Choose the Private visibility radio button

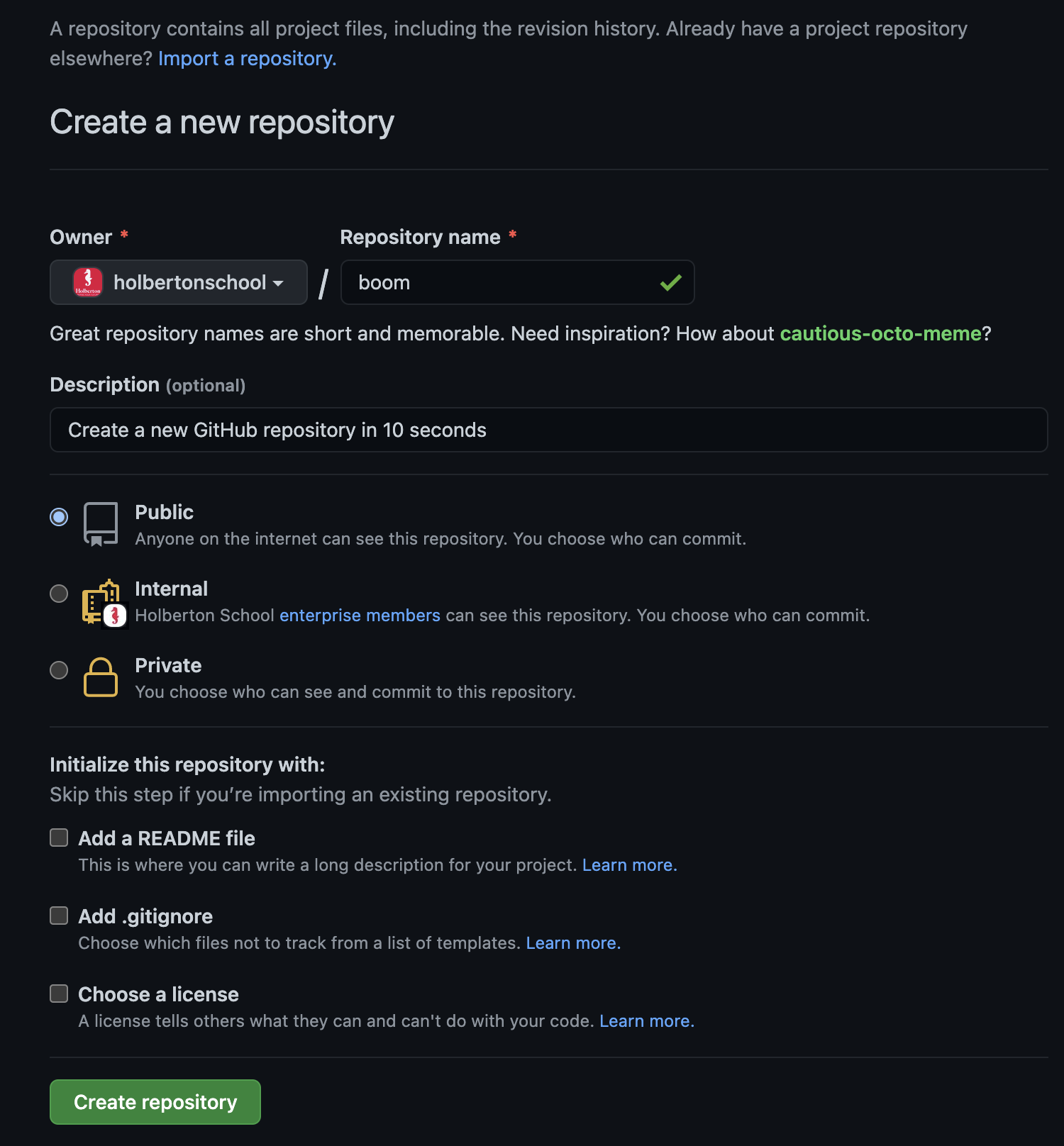(59, 670)
